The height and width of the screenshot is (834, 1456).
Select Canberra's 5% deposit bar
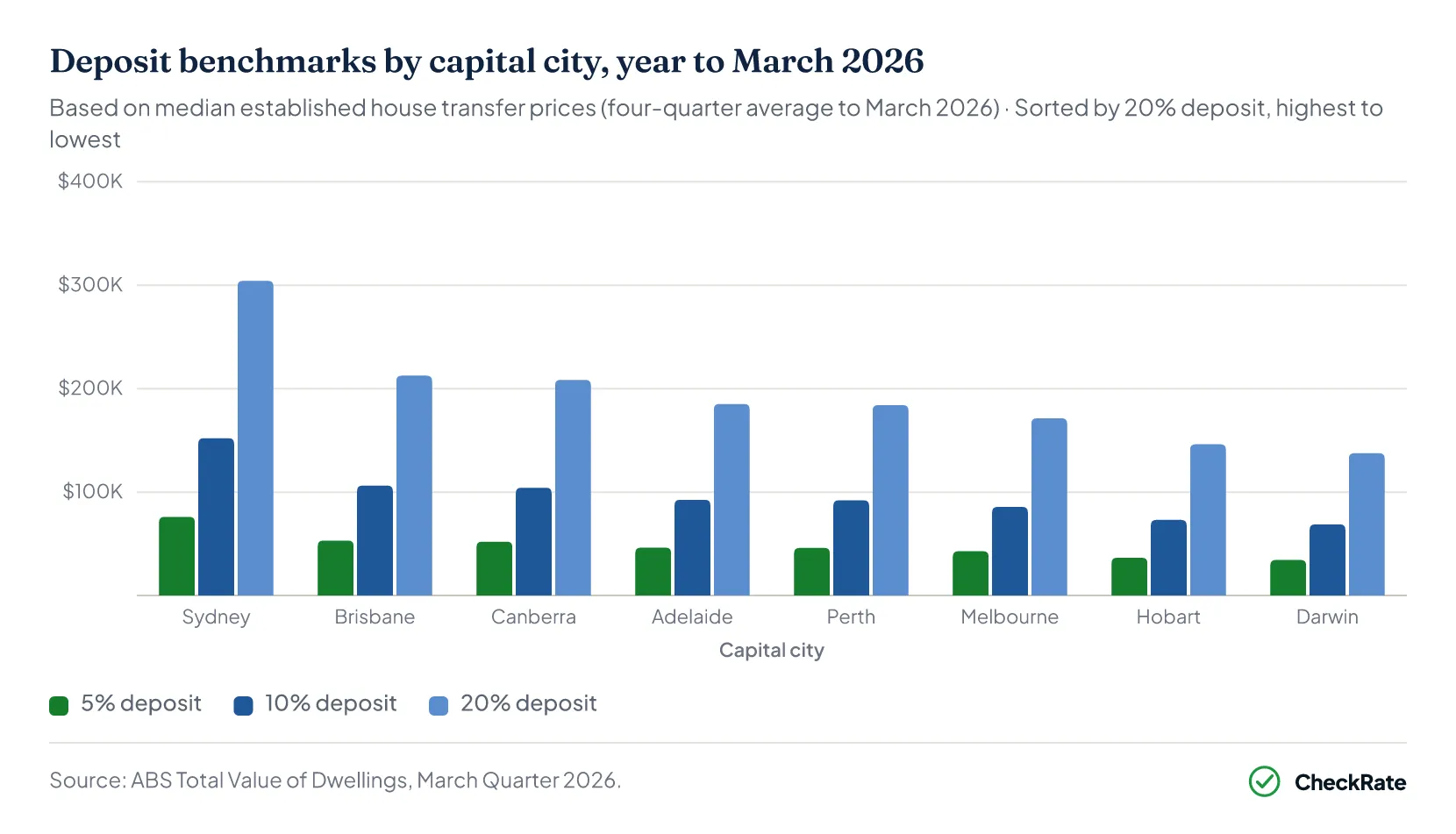click(x=494, y=569)
